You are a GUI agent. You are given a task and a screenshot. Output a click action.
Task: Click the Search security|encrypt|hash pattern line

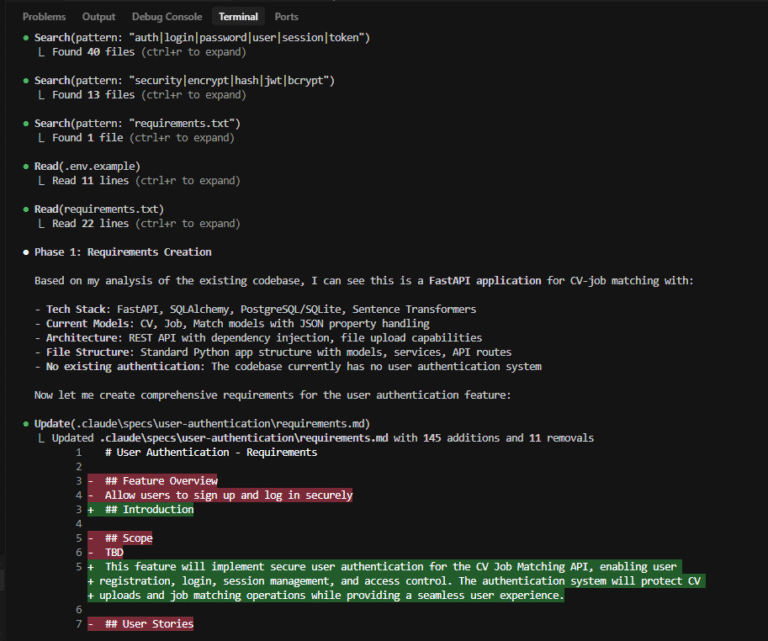[x=184, y=80]
